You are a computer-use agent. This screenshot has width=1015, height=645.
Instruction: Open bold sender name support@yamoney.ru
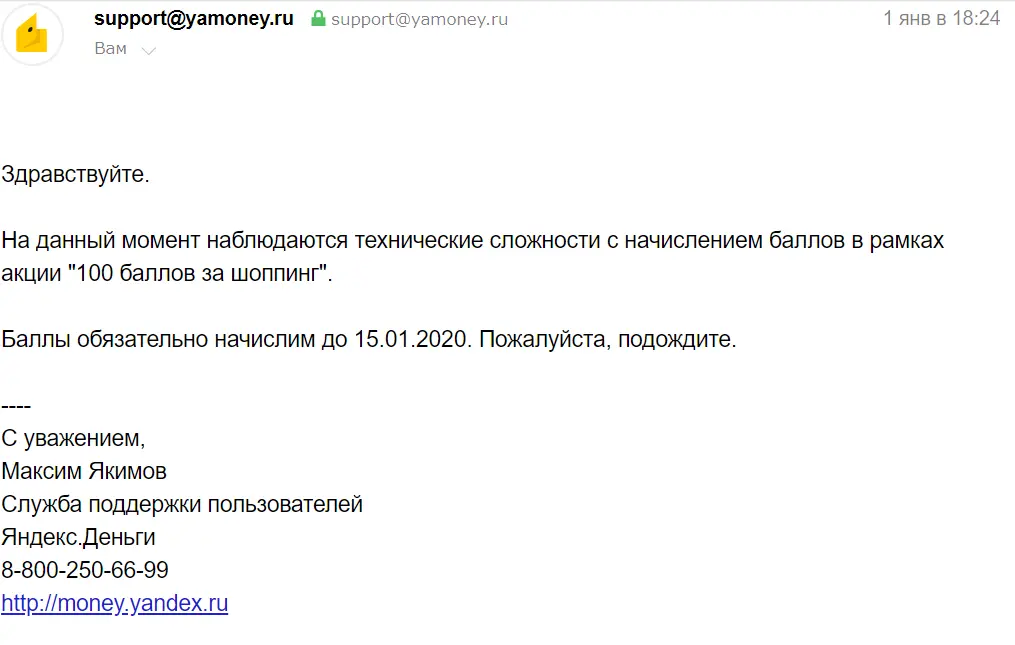click(x=194, y=18)
